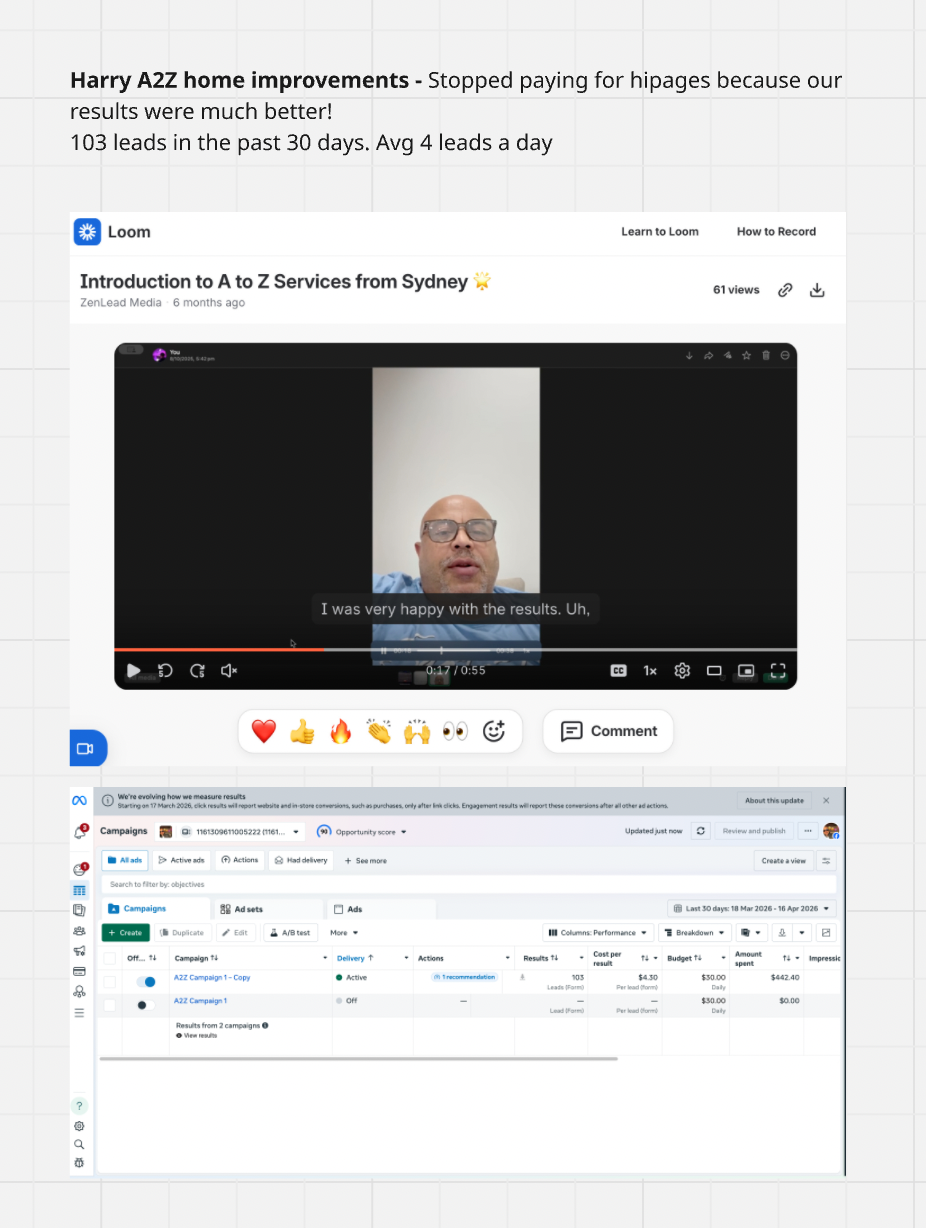Switch to theater mode view

coord(714,671)
